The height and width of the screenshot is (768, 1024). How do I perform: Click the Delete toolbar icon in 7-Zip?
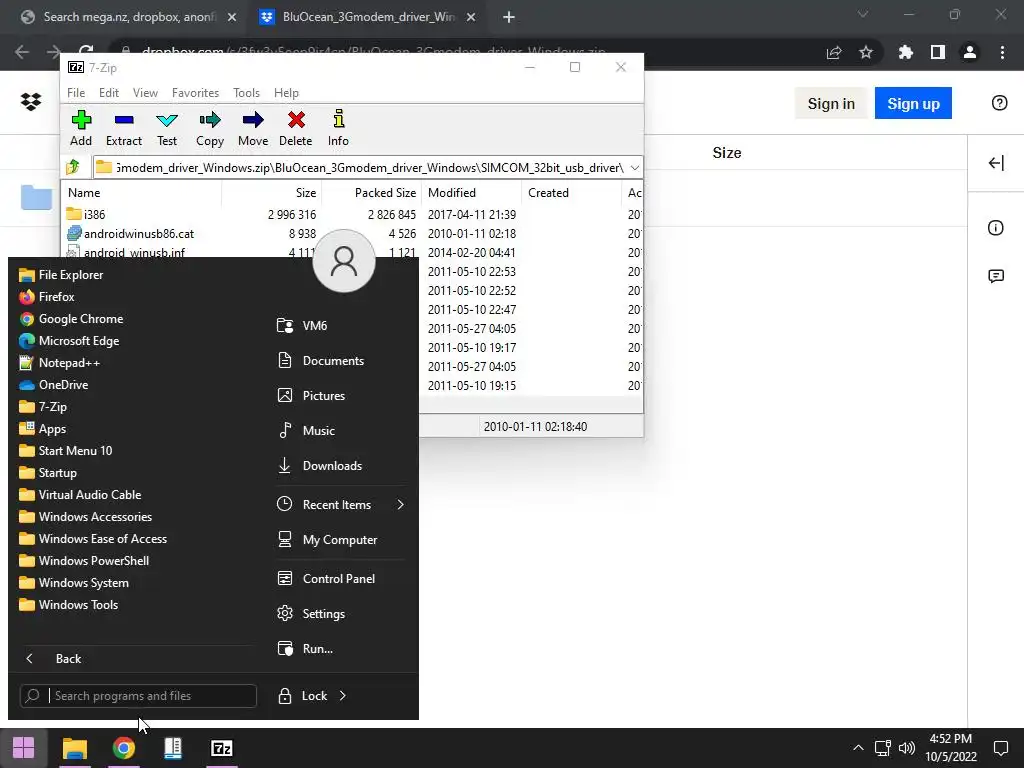coord(296,129)
